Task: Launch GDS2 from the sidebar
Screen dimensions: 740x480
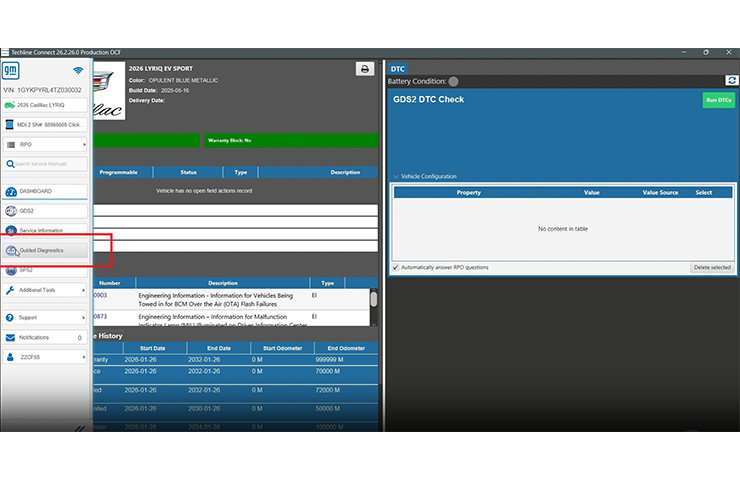Action: click(x=45, y=211)
